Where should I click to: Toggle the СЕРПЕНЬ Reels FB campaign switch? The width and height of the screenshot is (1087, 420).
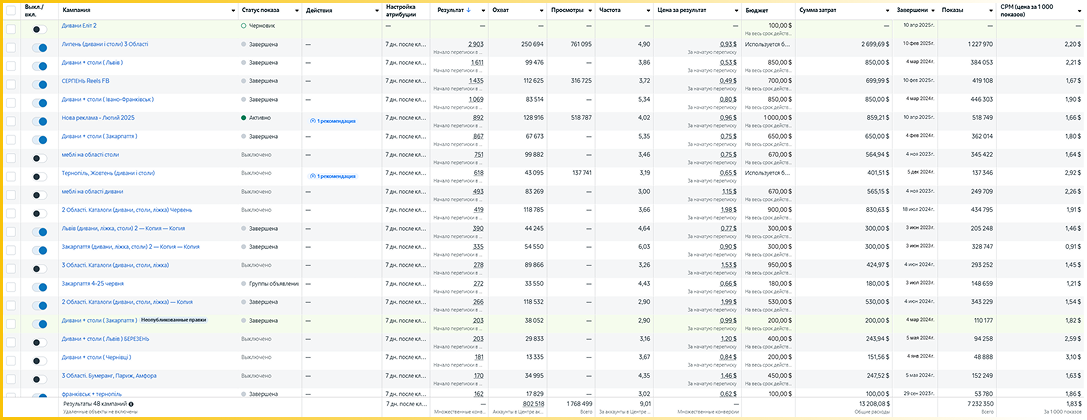[40, 85]
